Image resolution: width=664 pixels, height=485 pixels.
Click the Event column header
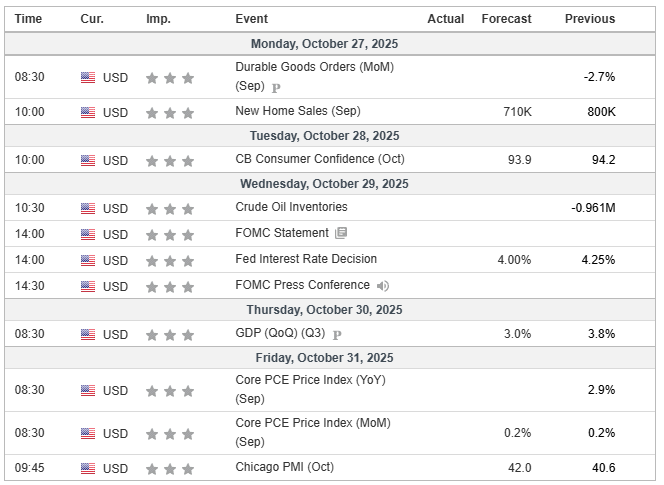252,19
